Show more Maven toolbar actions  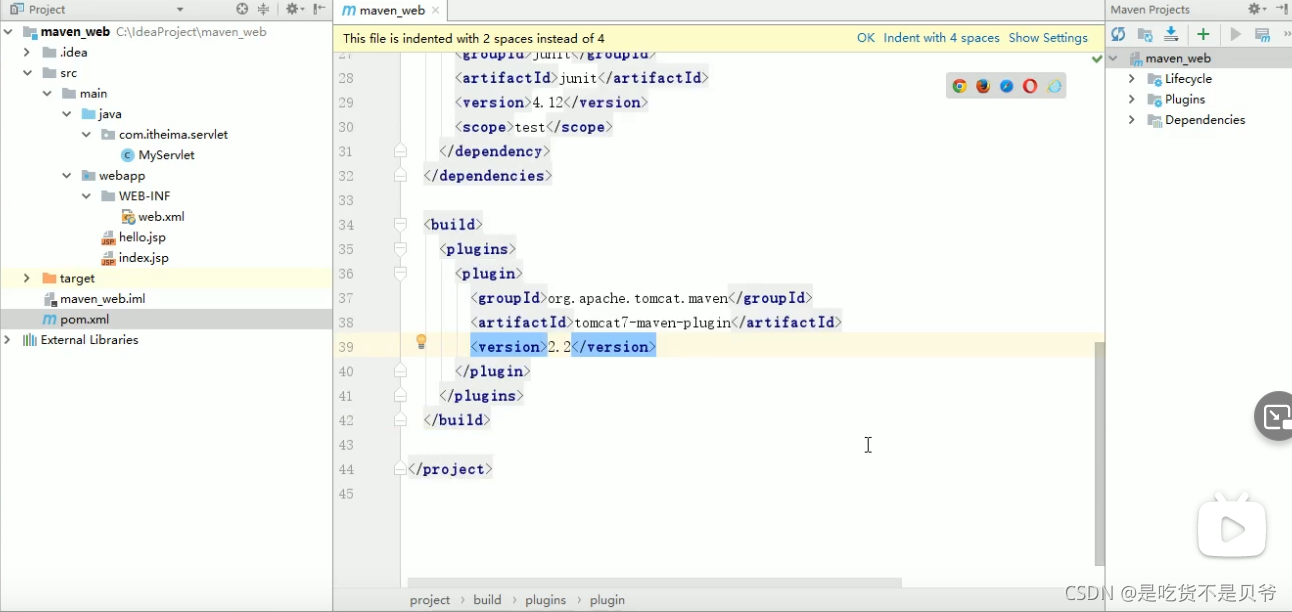(1285, 34)
